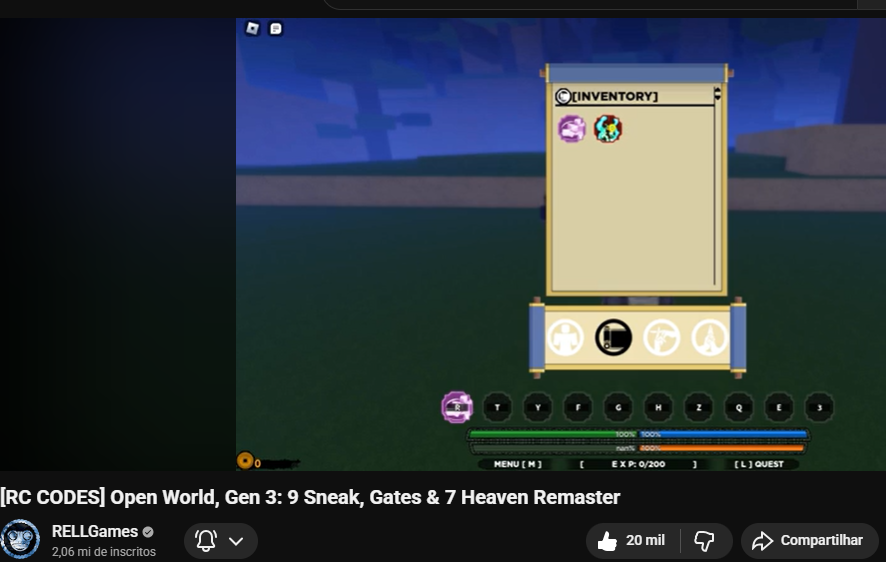Activate the purple R hotbar slot
This screenshot has height=562, width=886.
457,407
